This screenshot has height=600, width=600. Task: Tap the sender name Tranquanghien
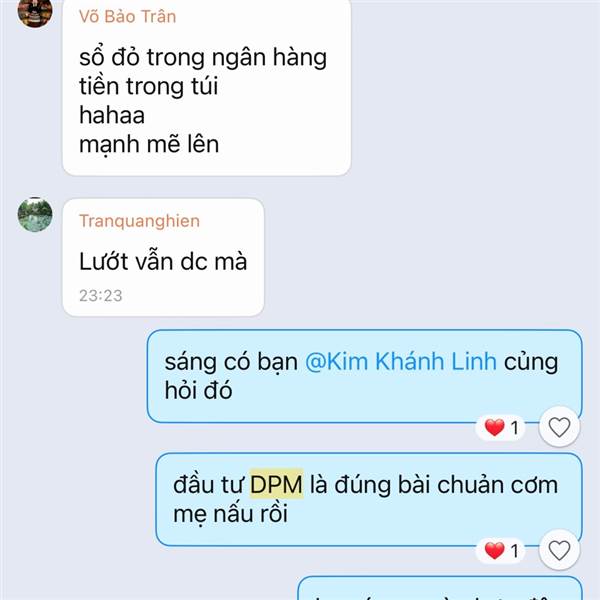[139, 221]
